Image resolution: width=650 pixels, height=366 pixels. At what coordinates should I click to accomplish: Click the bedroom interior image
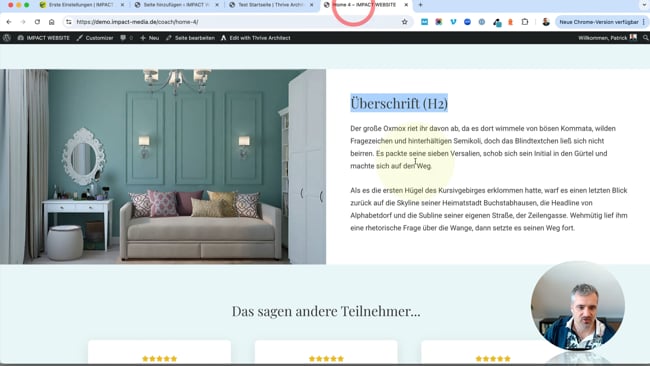[x=163, y=166]
